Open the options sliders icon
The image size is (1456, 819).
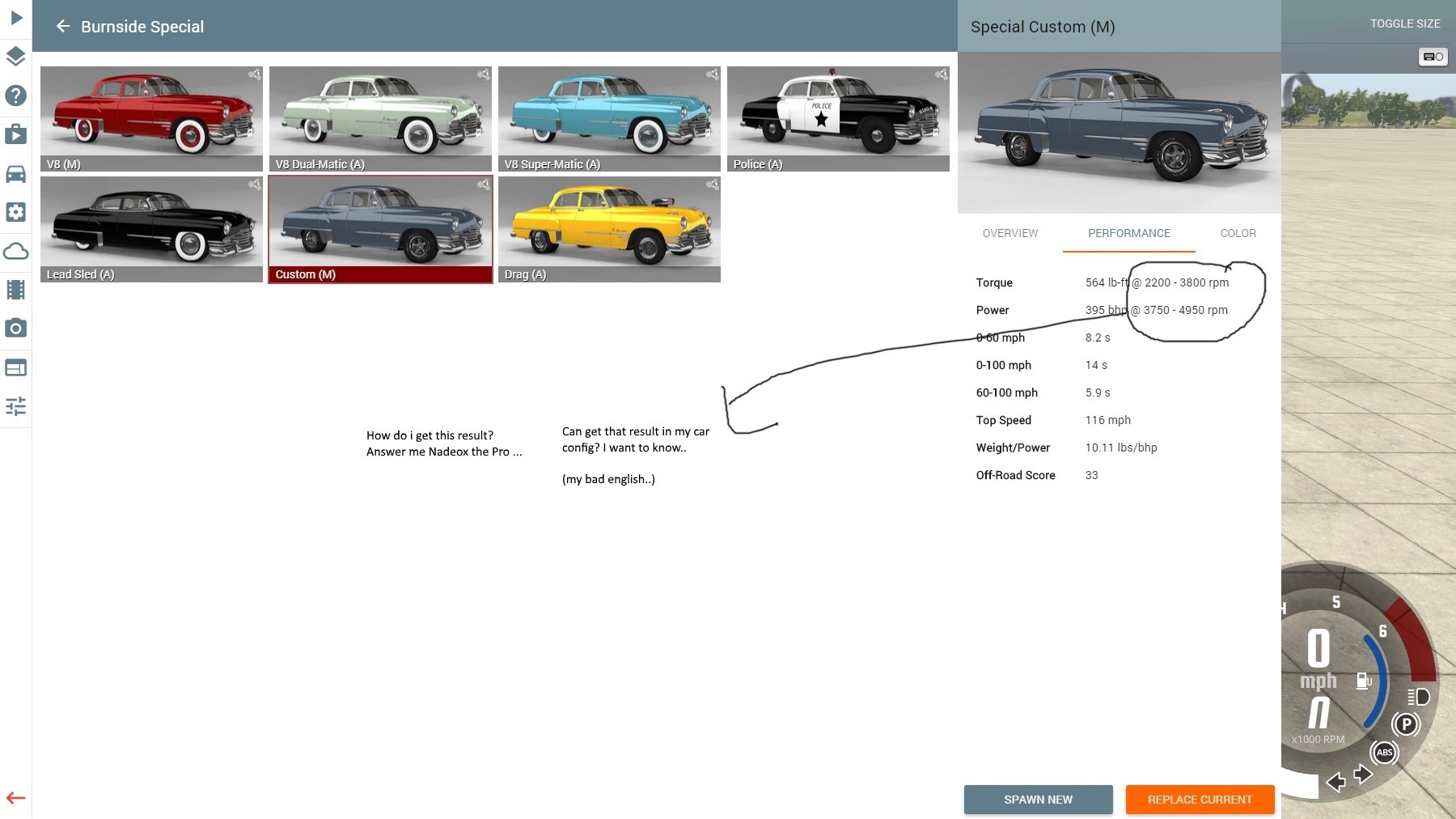[x=15, y=406]
